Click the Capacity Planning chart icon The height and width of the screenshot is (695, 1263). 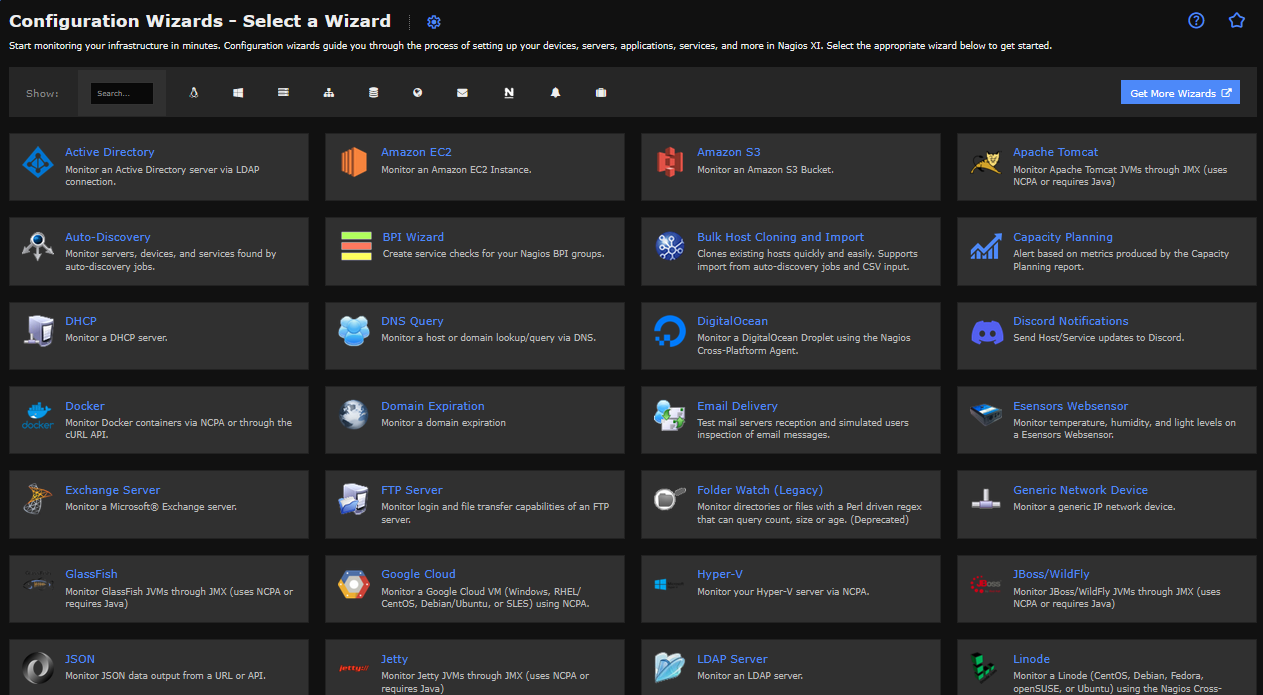coord(986,246)
